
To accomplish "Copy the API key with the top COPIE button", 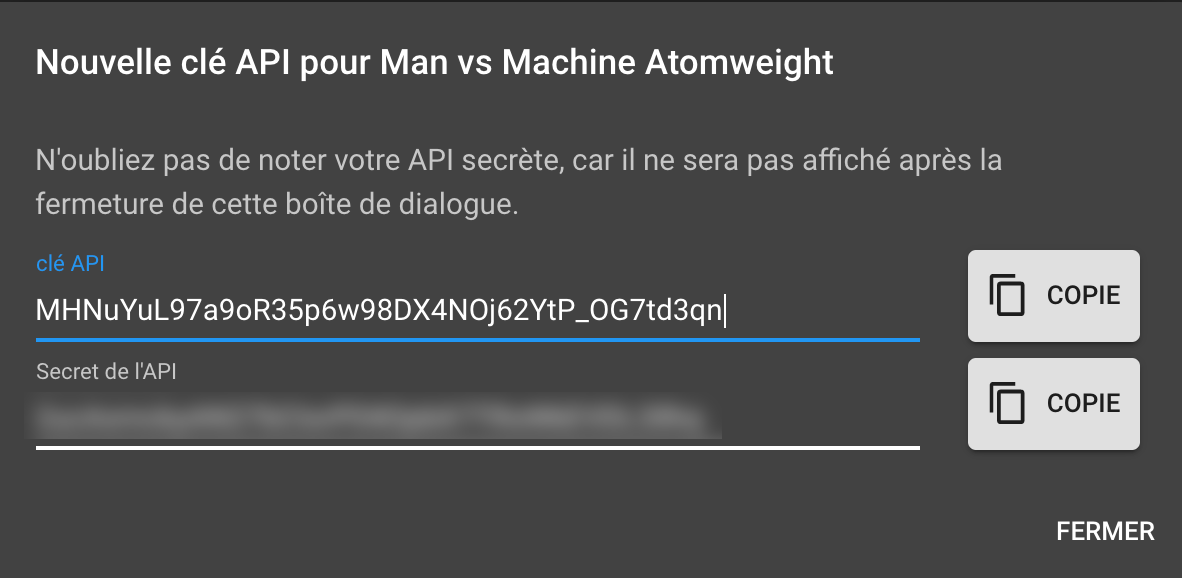I will pos(1054,295).
